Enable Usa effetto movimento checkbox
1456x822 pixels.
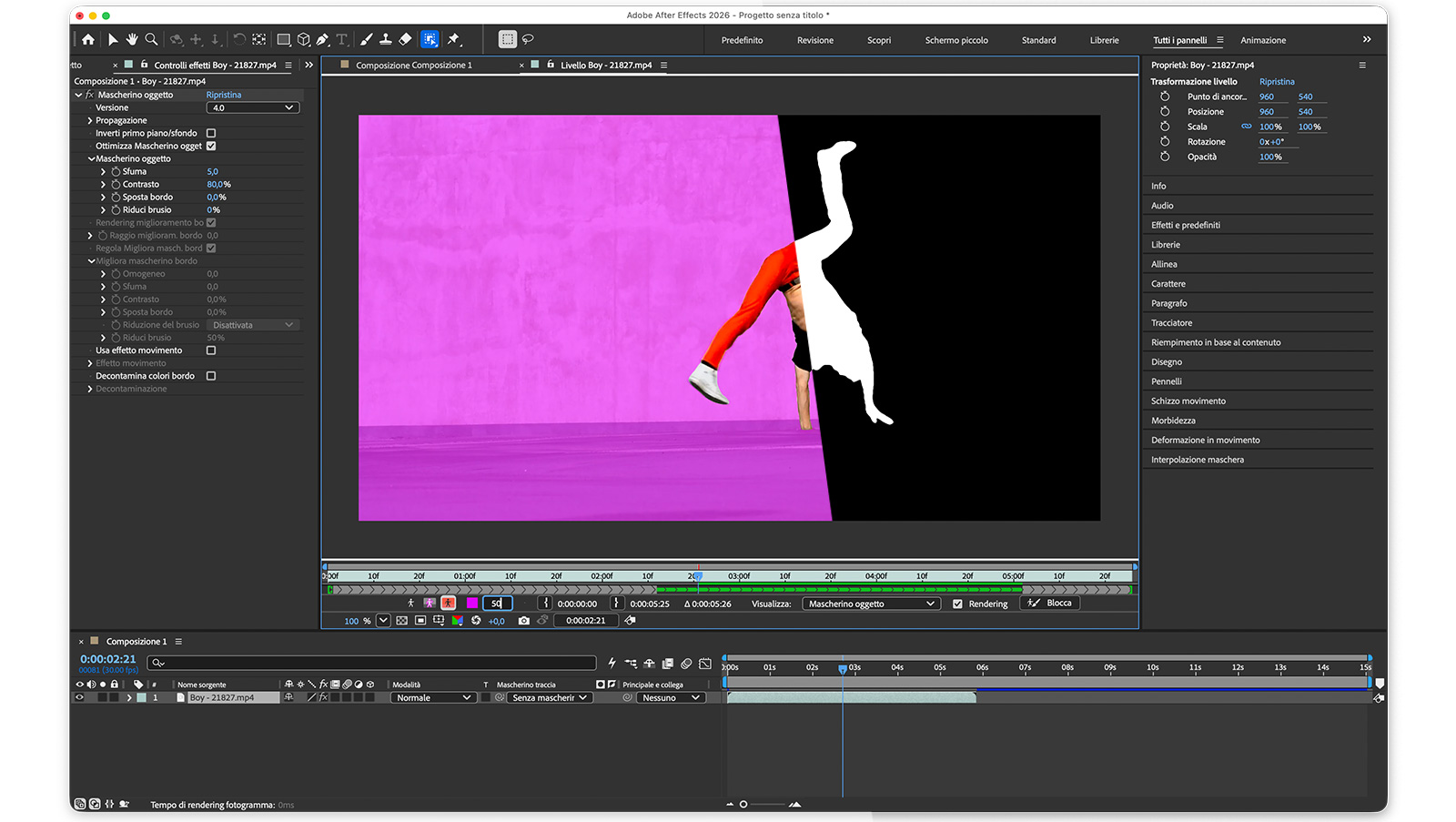click(211, 350)
